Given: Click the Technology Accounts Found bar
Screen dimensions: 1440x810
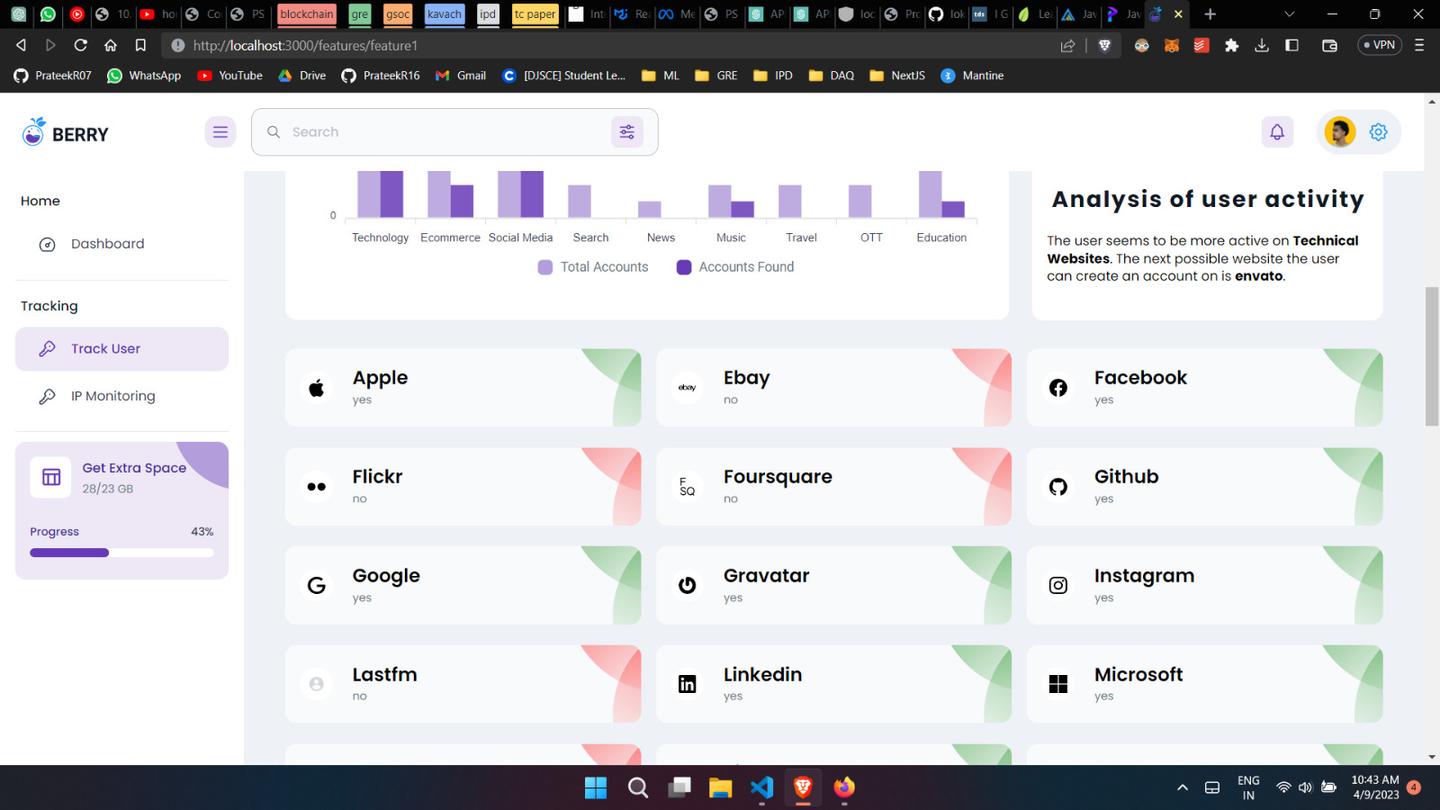Looking at the screenshot, I should coord(391,194).
